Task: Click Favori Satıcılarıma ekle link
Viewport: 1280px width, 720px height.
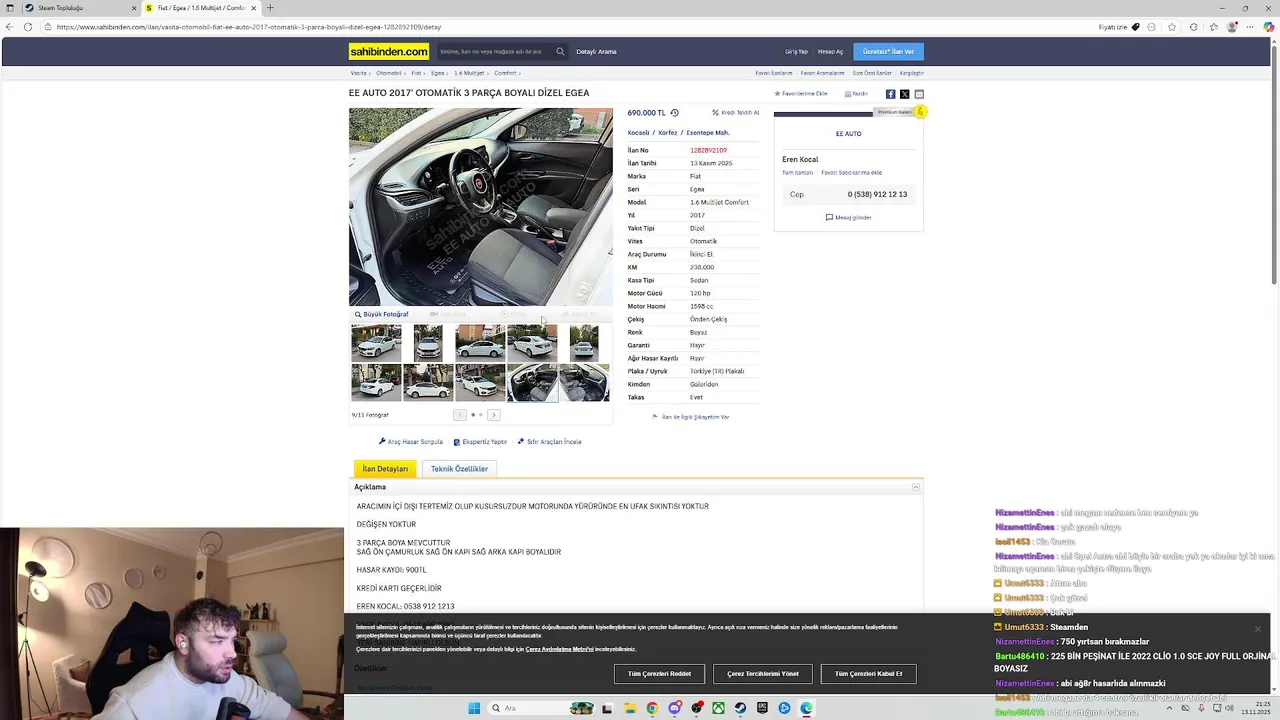Action: [852, 173]
